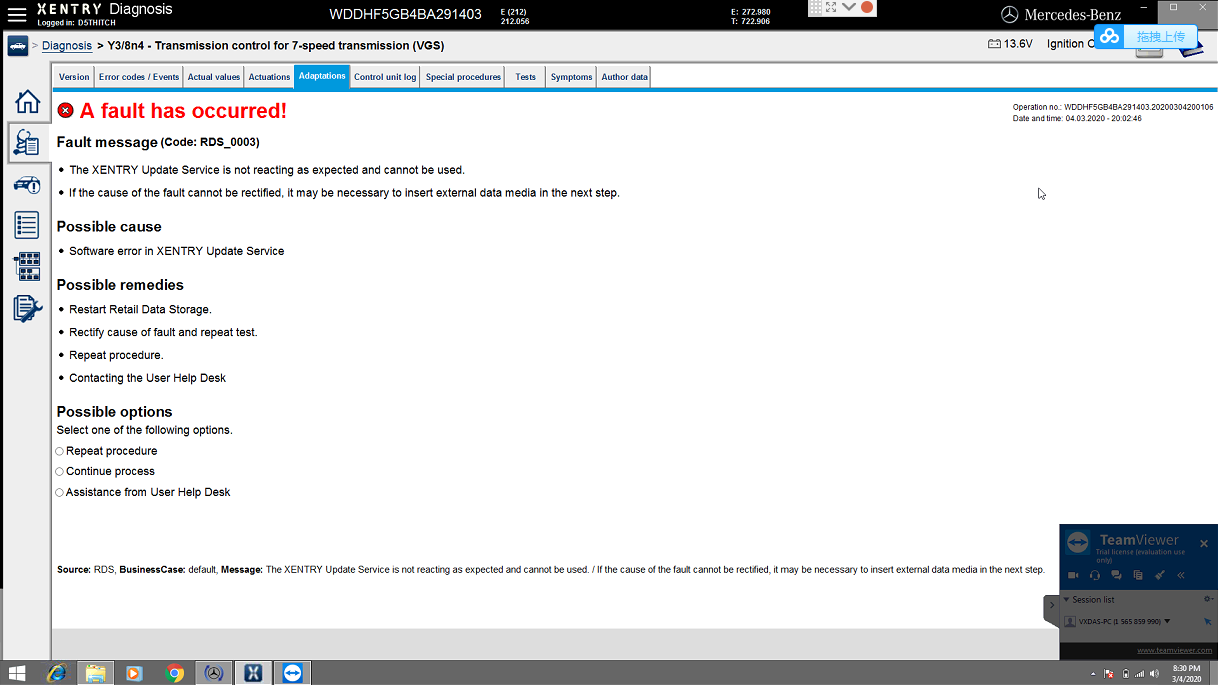Open the vehicle info sidebar icon
This screenshot has height=685, width=1218.
pos(27,185)
